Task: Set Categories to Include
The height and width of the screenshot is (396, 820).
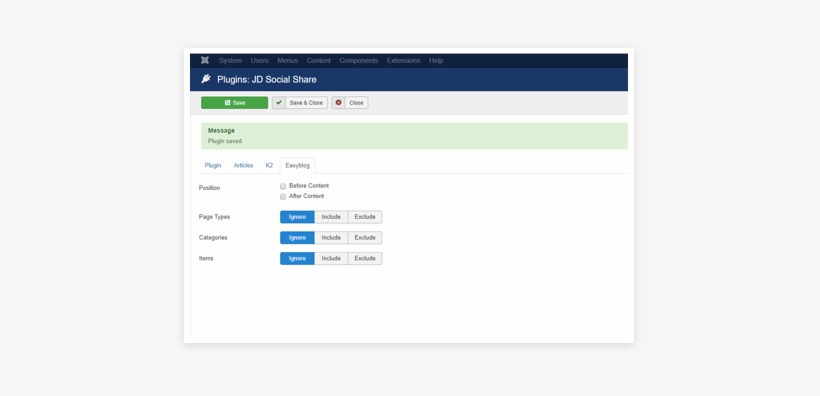Action: pos(331,237)
